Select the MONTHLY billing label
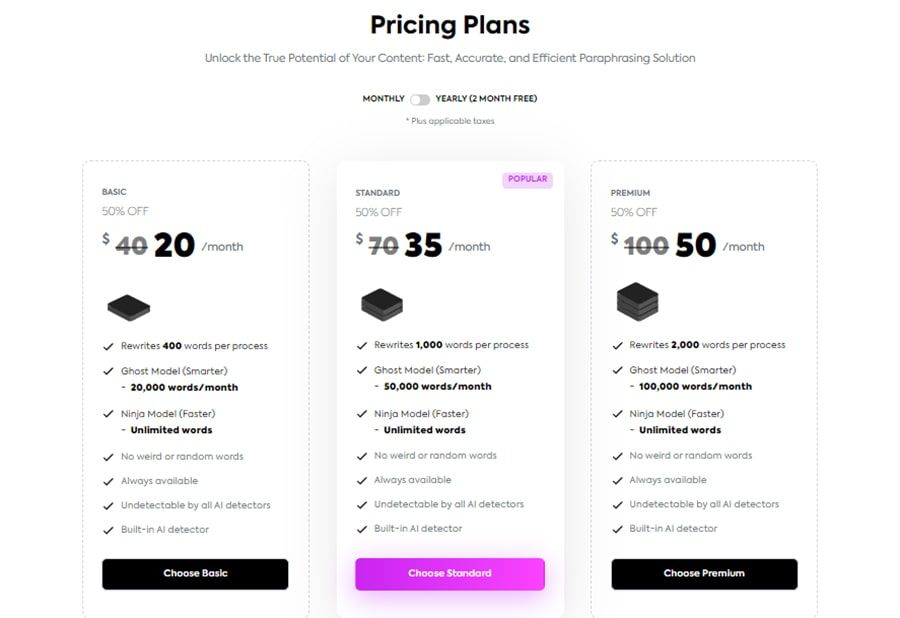900x618 pixels. click(x=383, y=99)
